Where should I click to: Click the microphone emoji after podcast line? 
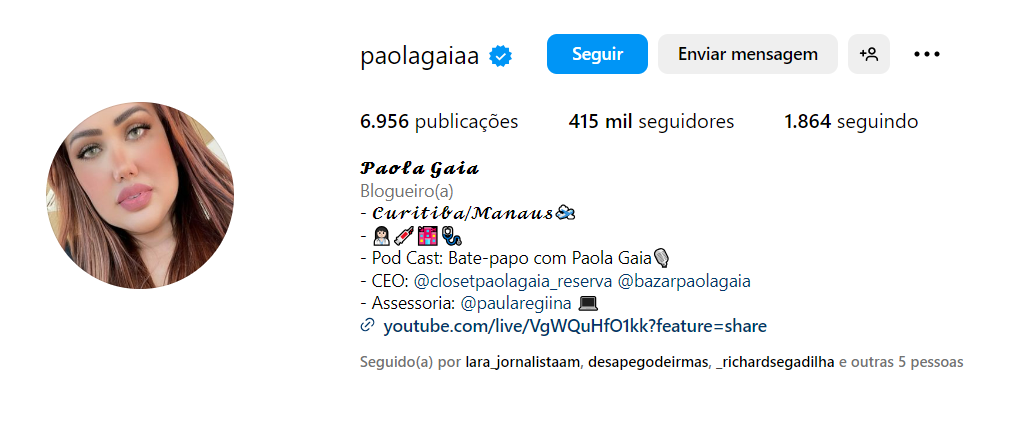pos(662,258)
